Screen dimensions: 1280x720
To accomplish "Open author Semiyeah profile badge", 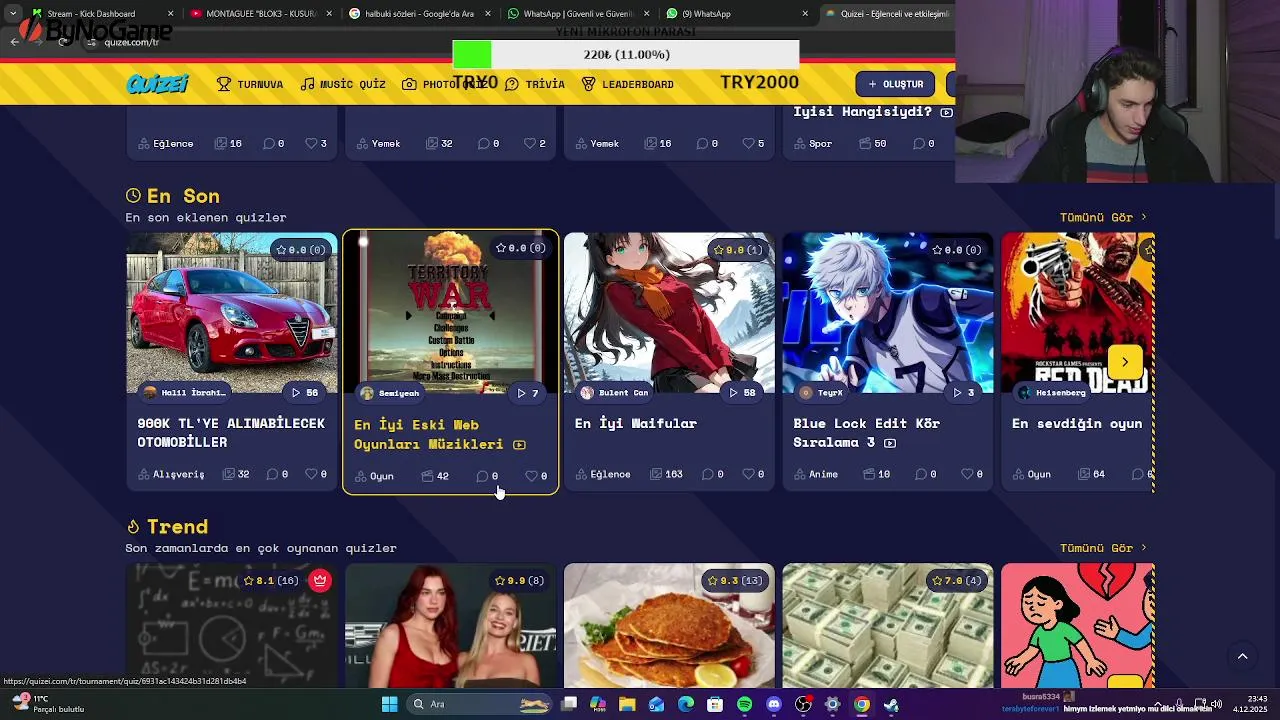I will 391,393.
